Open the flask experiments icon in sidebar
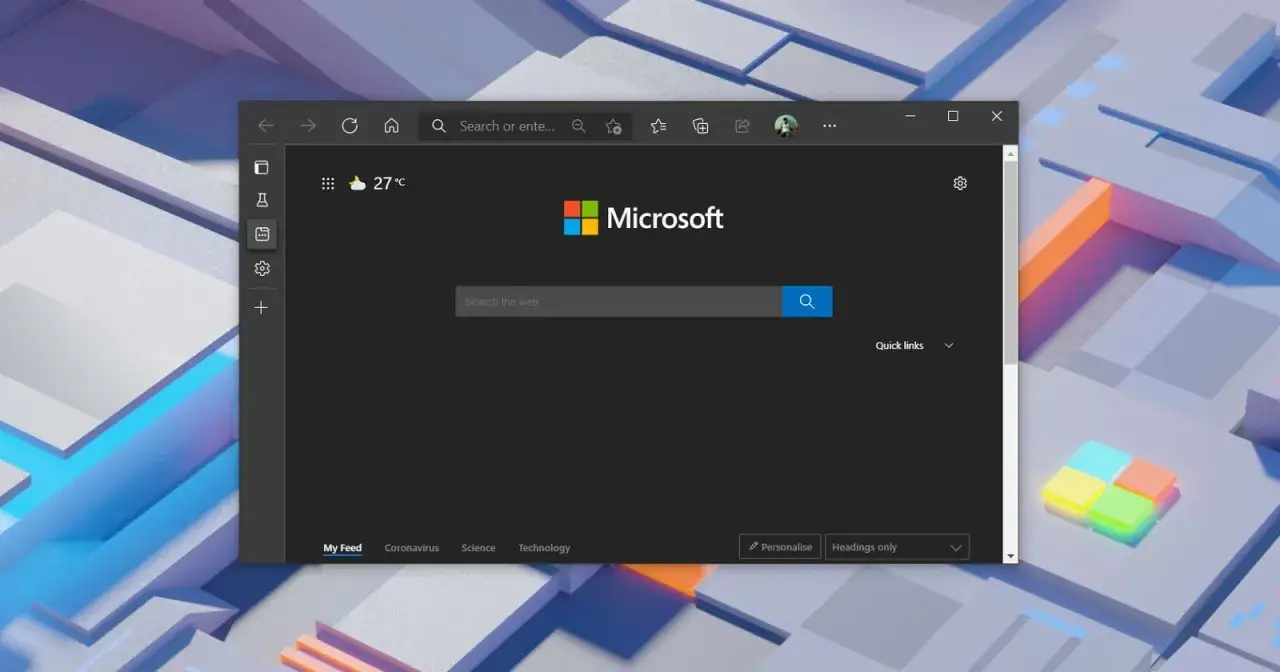 [x=262, y=201]
